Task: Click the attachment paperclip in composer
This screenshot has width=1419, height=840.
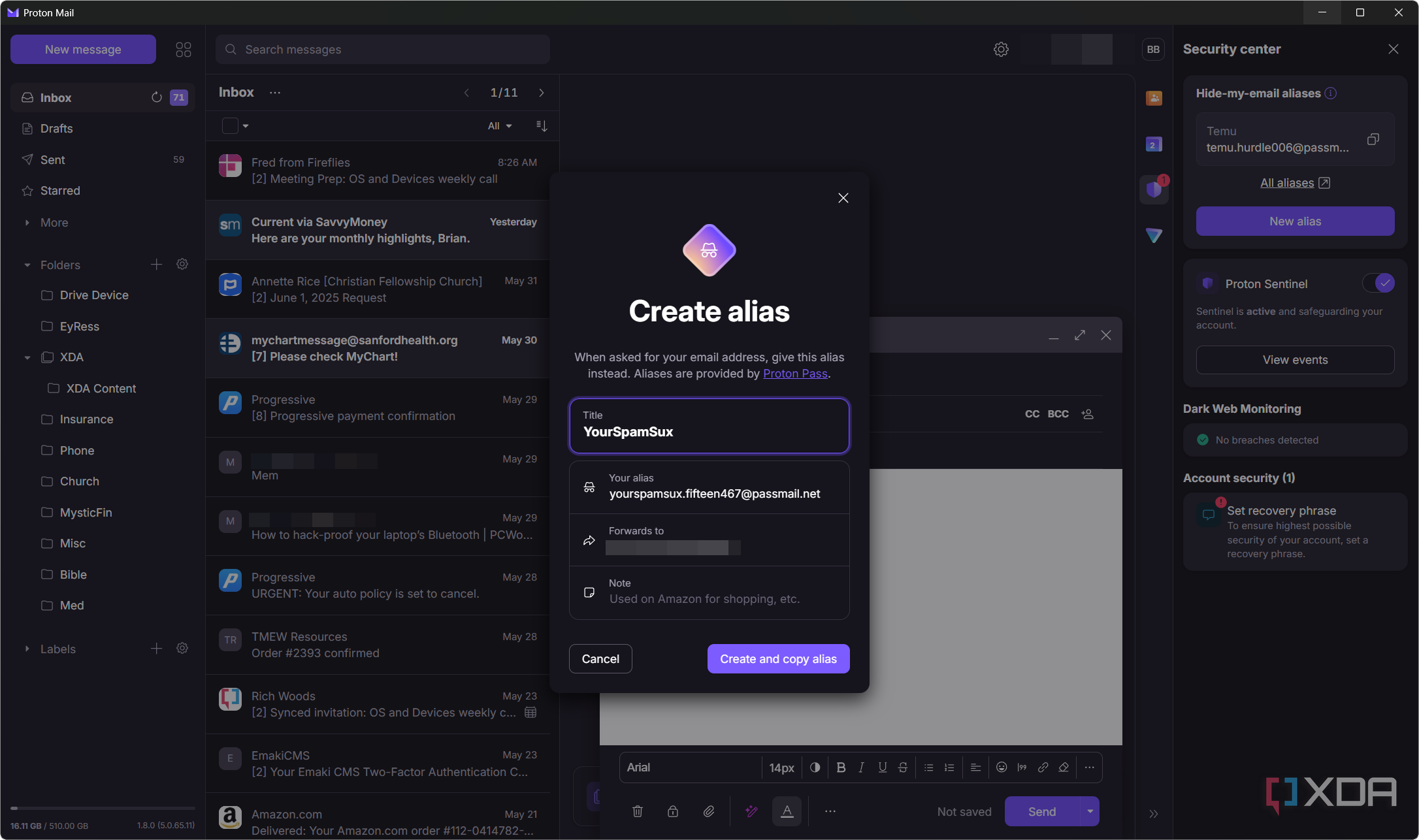Action: 709,811
